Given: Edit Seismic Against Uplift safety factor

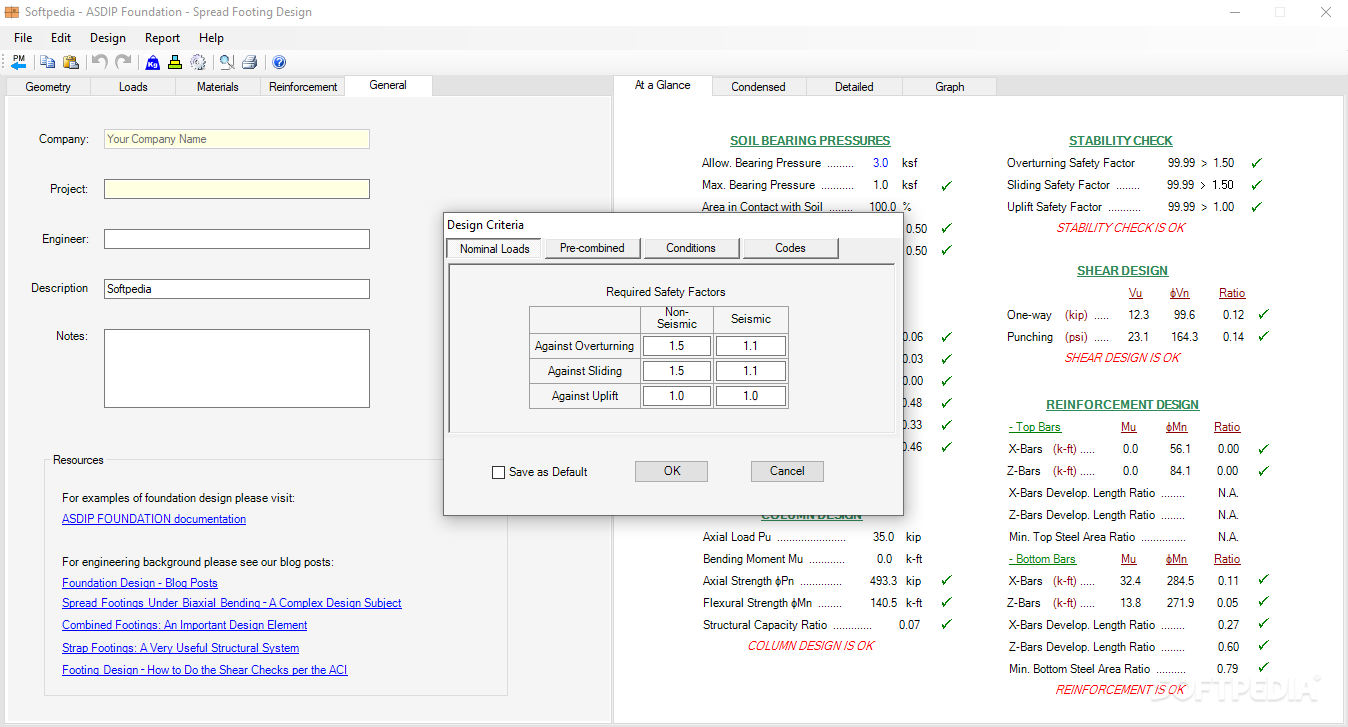Looking at the screenshot, I should [751, 396].
